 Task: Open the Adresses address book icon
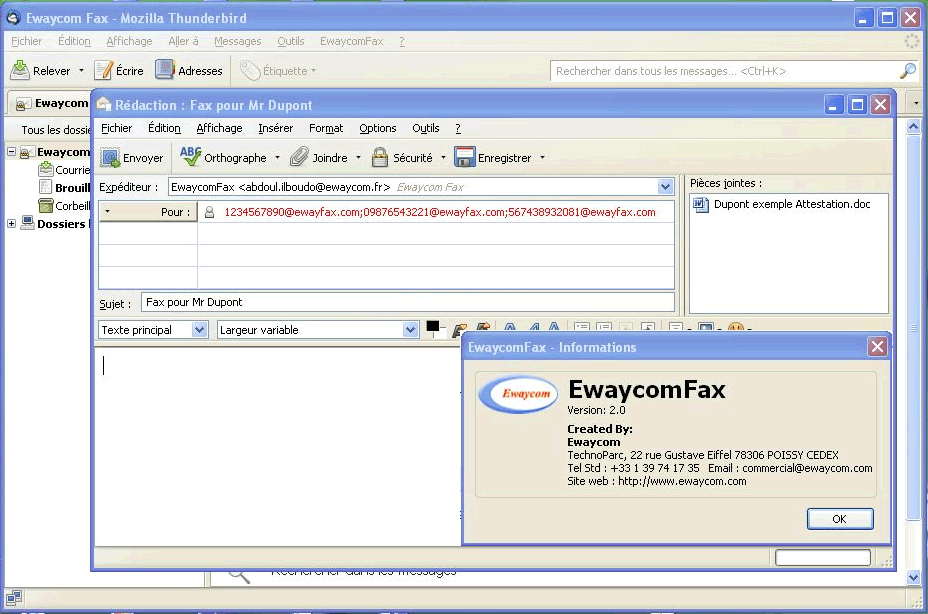coord(165,70)
